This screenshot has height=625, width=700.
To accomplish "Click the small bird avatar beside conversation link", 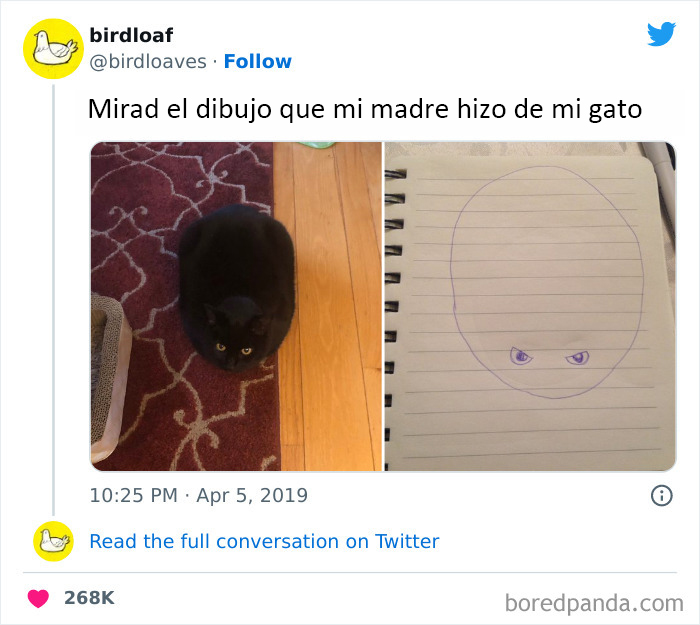I will pyautogui.click(x=53, y=541).
